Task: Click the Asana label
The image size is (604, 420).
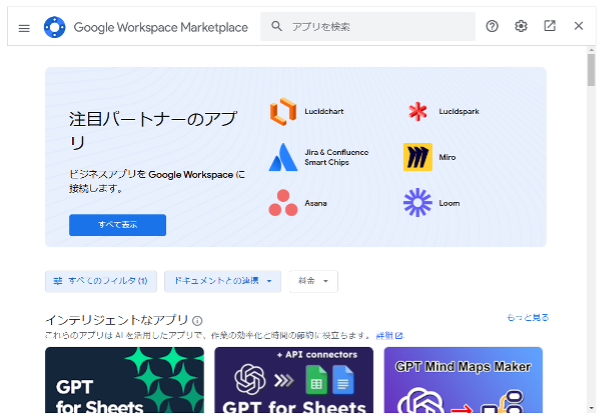Action: [x=315, y=203]
